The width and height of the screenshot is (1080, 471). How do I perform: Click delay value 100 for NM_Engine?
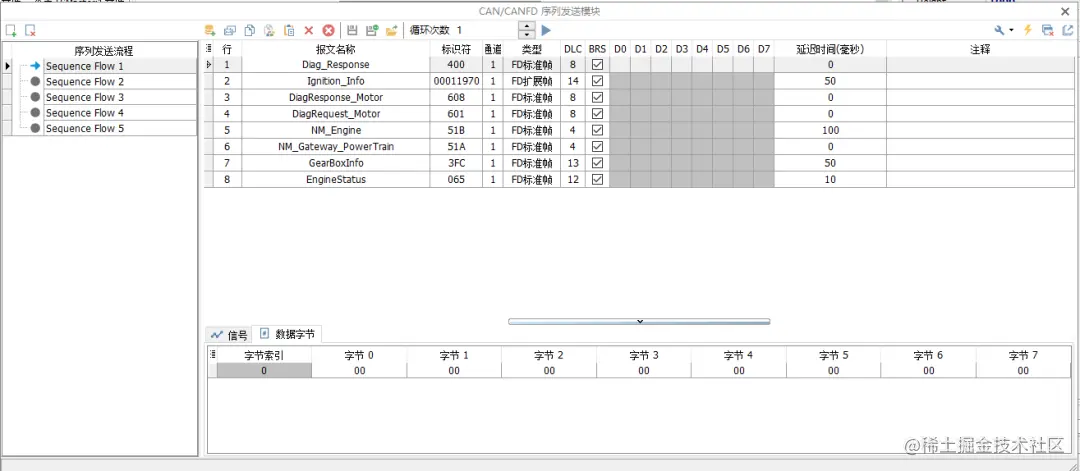830,130
